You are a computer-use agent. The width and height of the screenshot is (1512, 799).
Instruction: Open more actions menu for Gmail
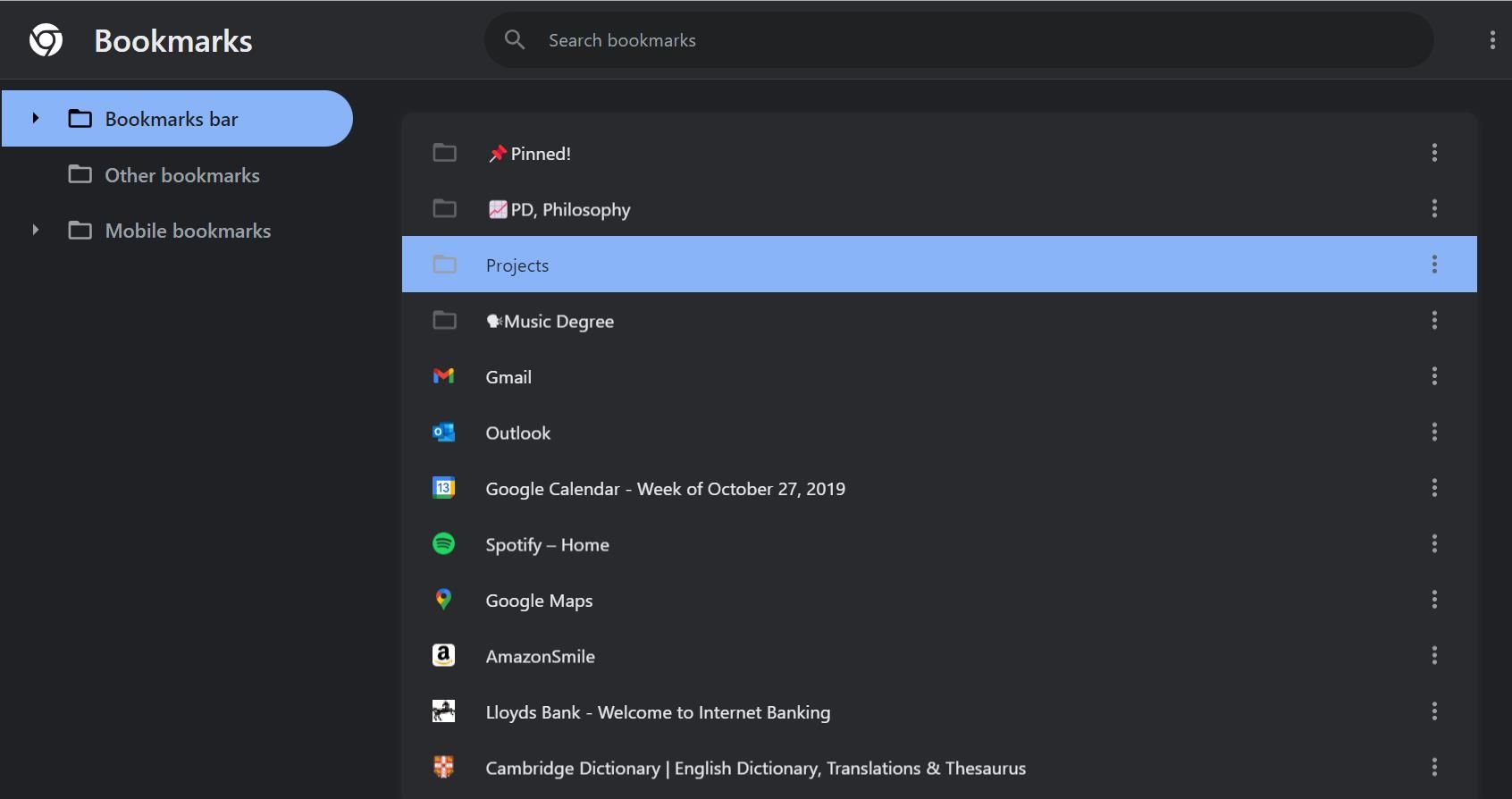(1434, 376)
